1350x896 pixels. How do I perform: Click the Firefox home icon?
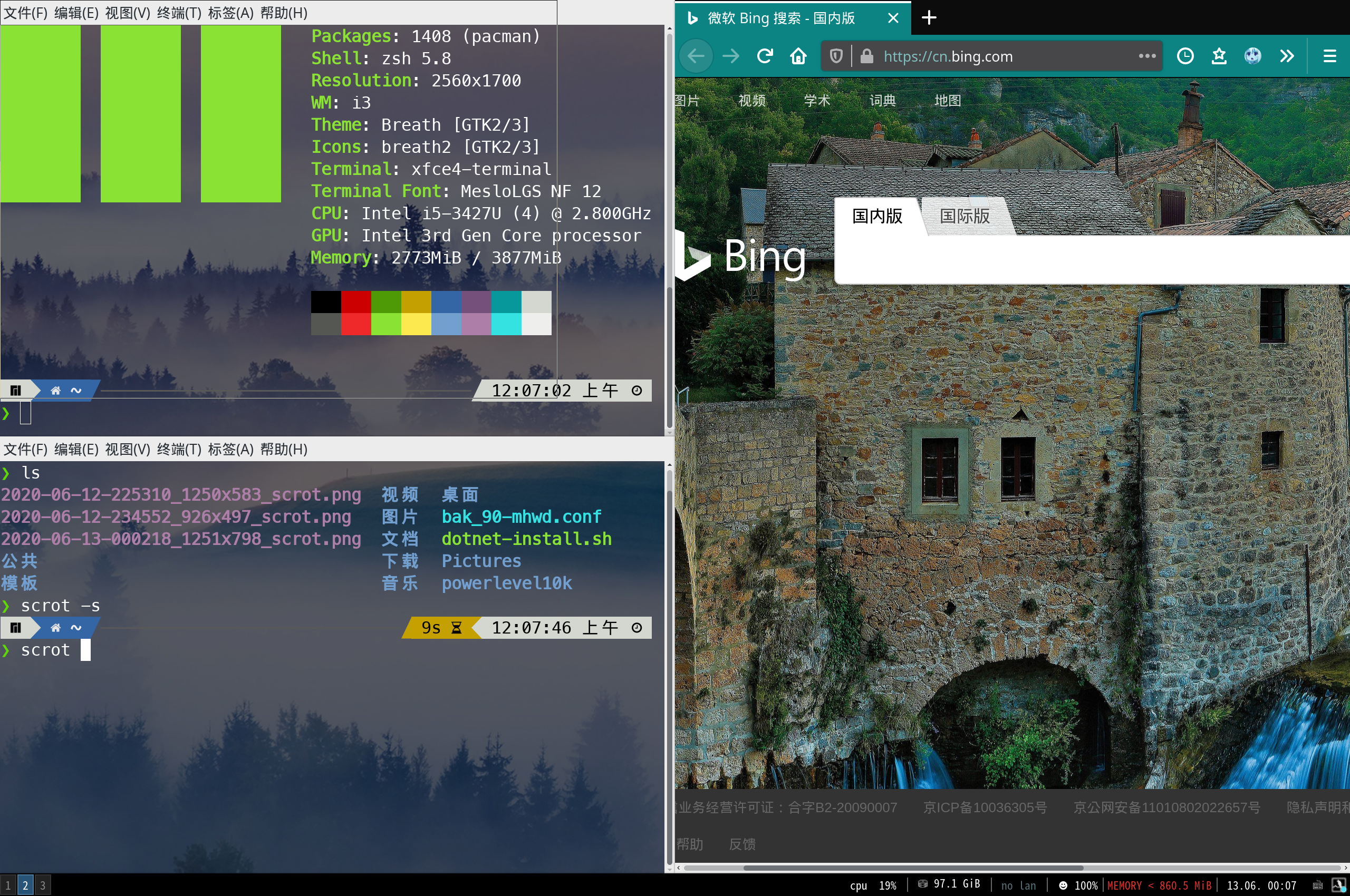pos(798,56)
